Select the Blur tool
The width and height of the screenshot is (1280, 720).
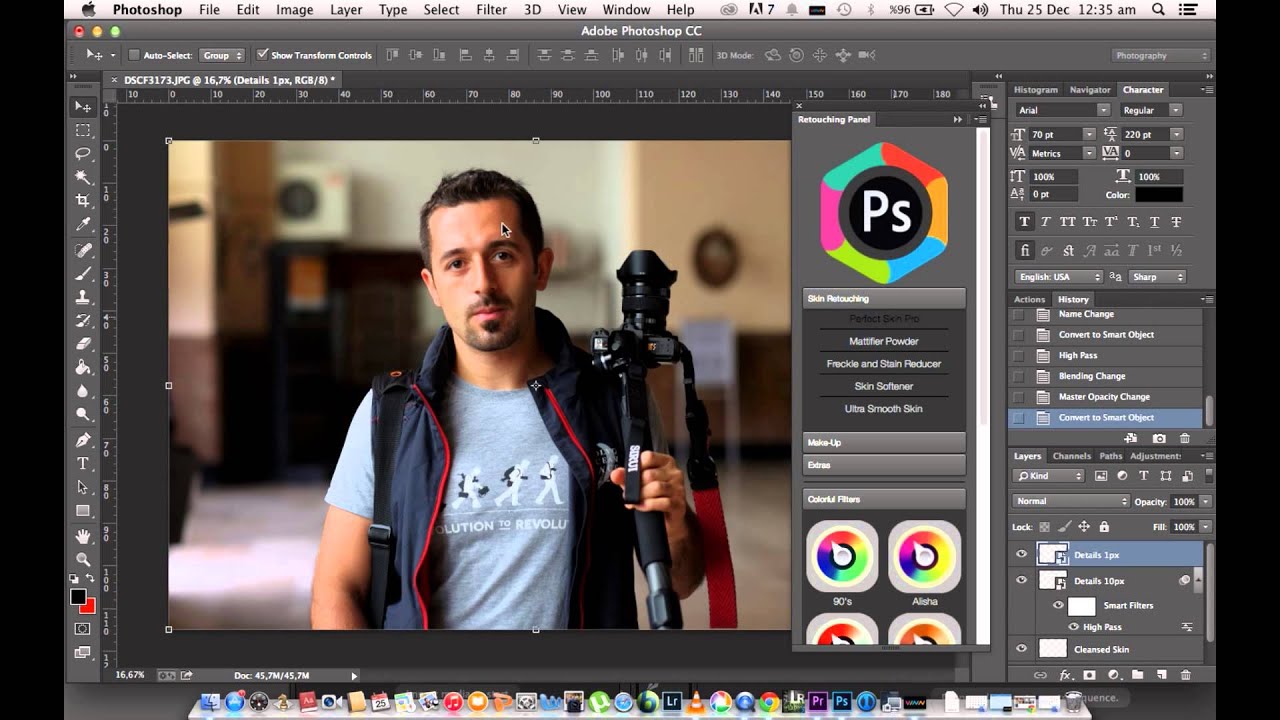point(83,391)
